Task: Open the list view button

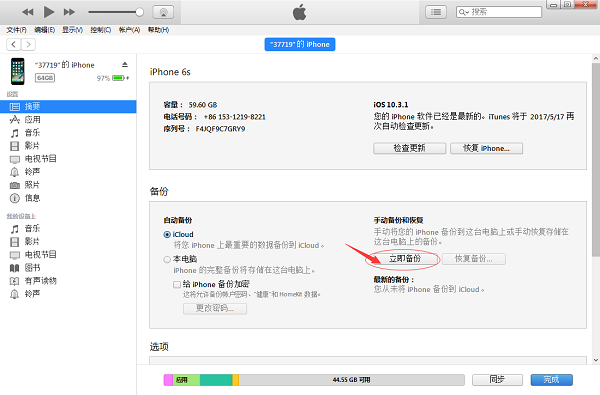Action: coord(436,12)
